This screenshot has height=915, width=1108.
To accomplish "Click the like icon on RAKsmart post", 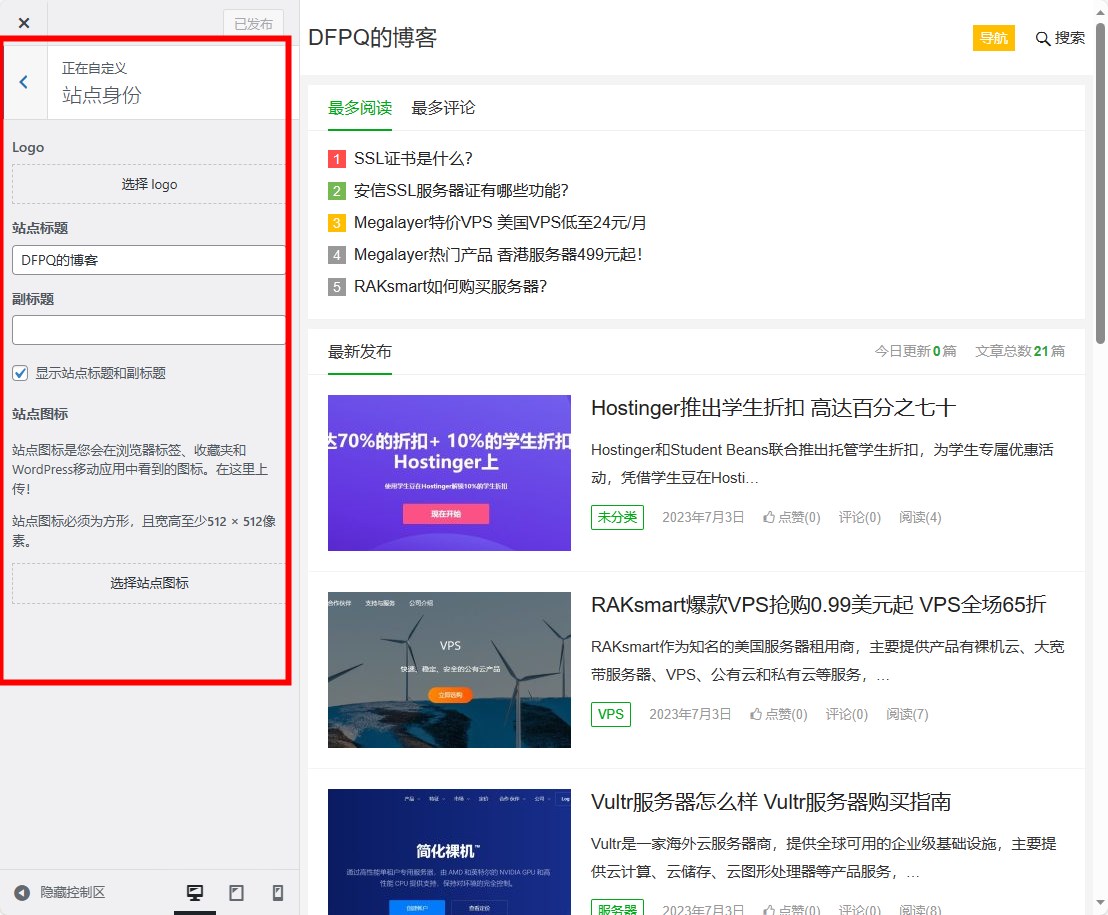I will (x=756, y=714).
